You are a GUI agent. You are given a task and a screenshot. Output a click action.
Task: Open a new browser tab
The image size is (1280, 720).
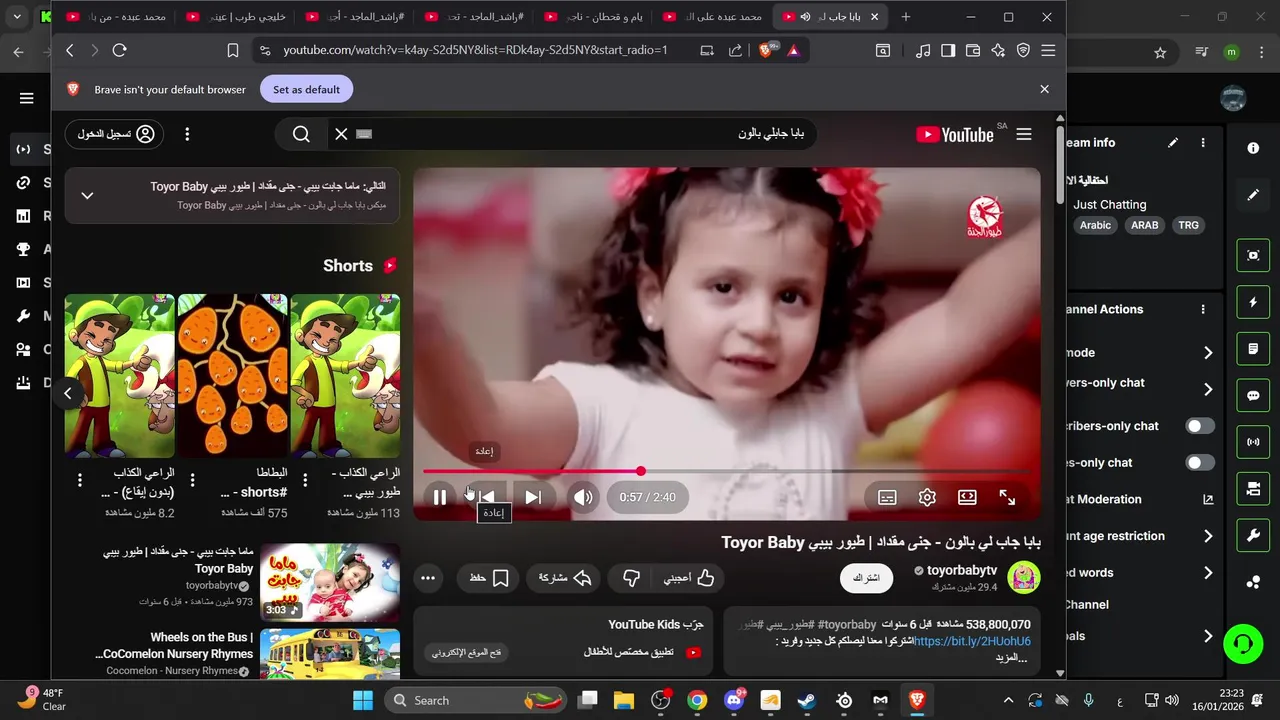[906, 17]
